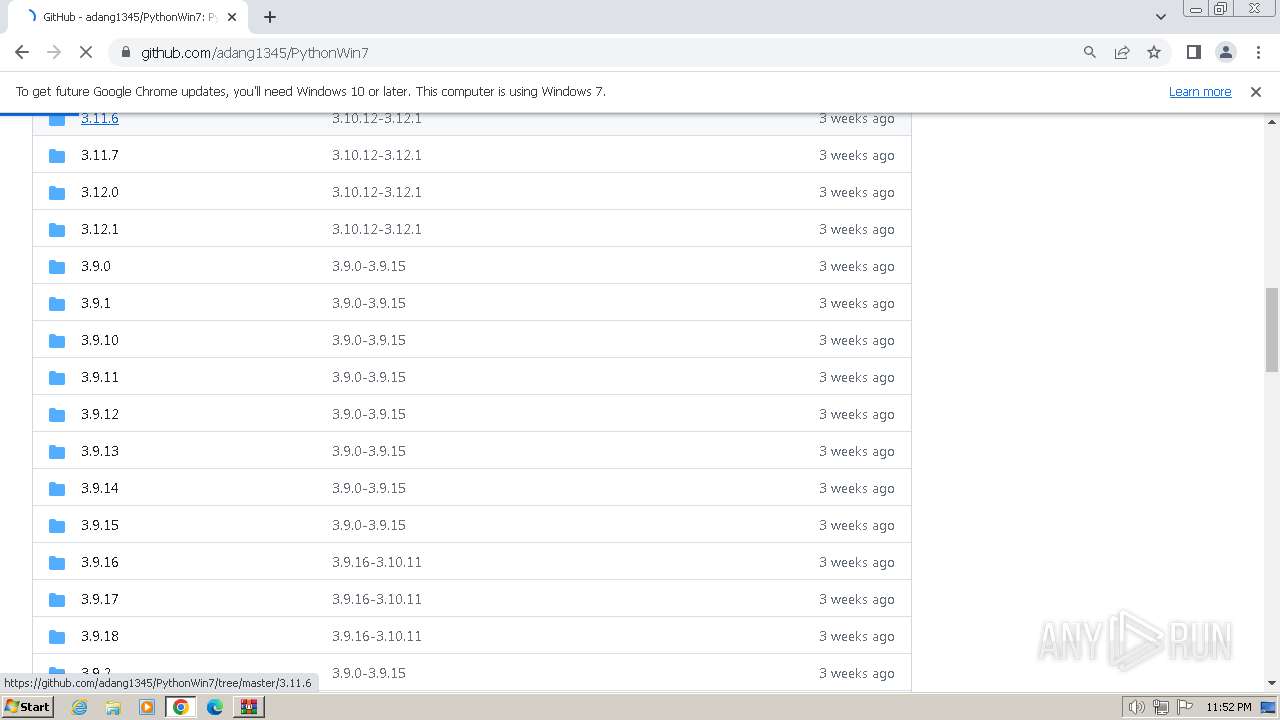Viewport: 1280px width, 720px height.
Task: Open the 3.9.12 folder
Action: (x=100, y=414)
